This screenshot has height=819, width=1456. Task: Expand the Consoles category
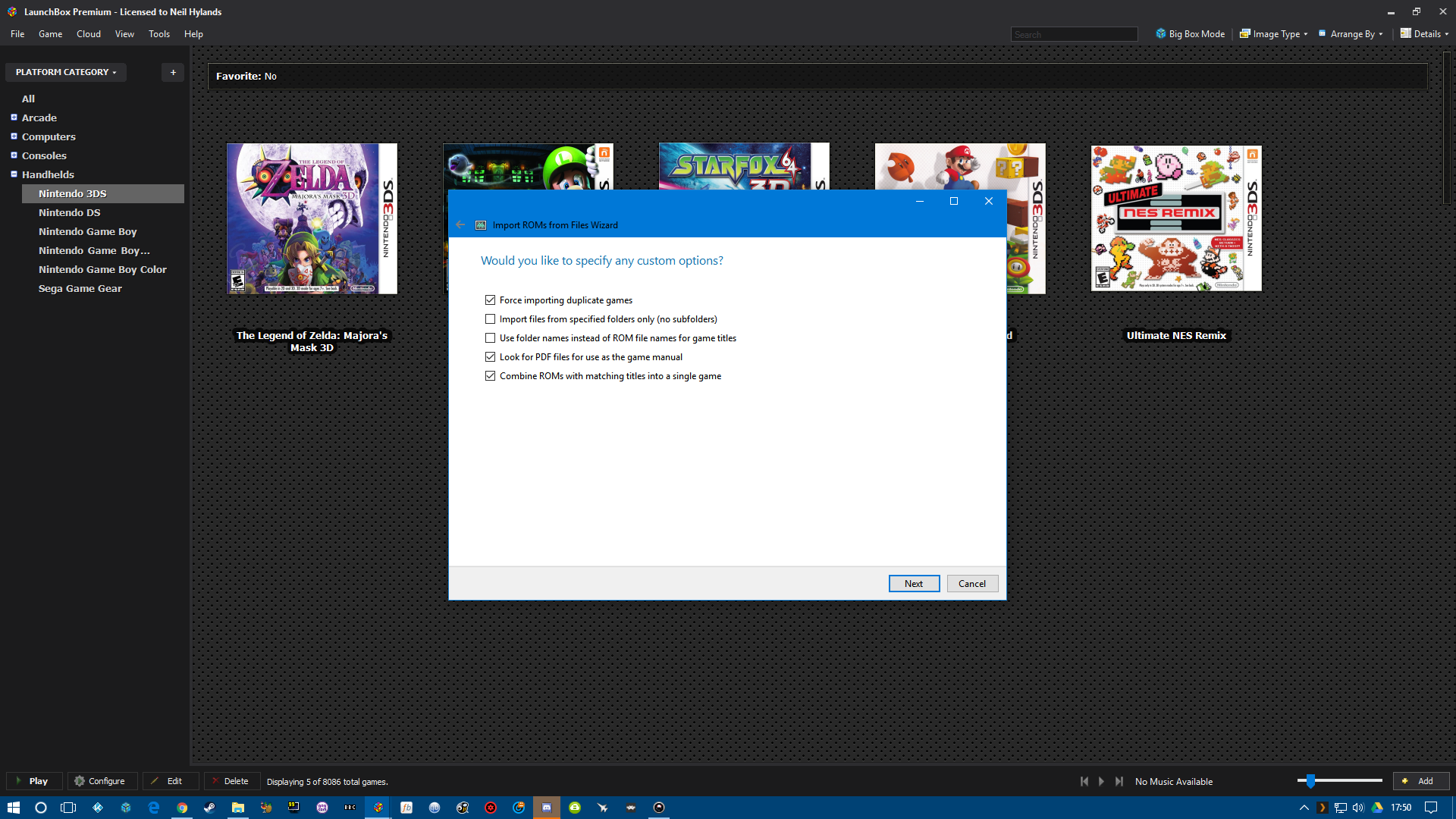tap(14, 155)
